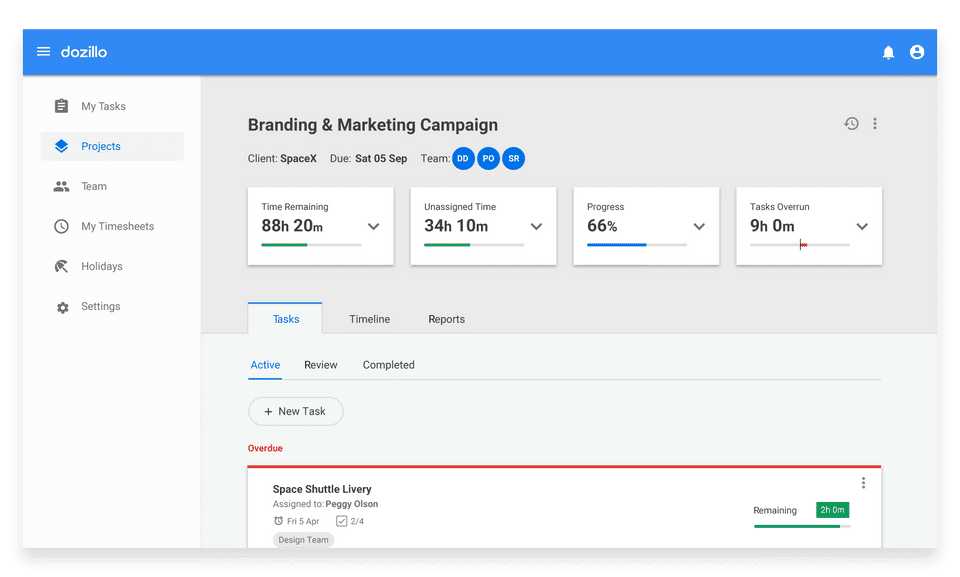Viewport: 960px width, 577px height.
Task: Expand the Tasks Overrun card
Action: (x=862, y=227)
